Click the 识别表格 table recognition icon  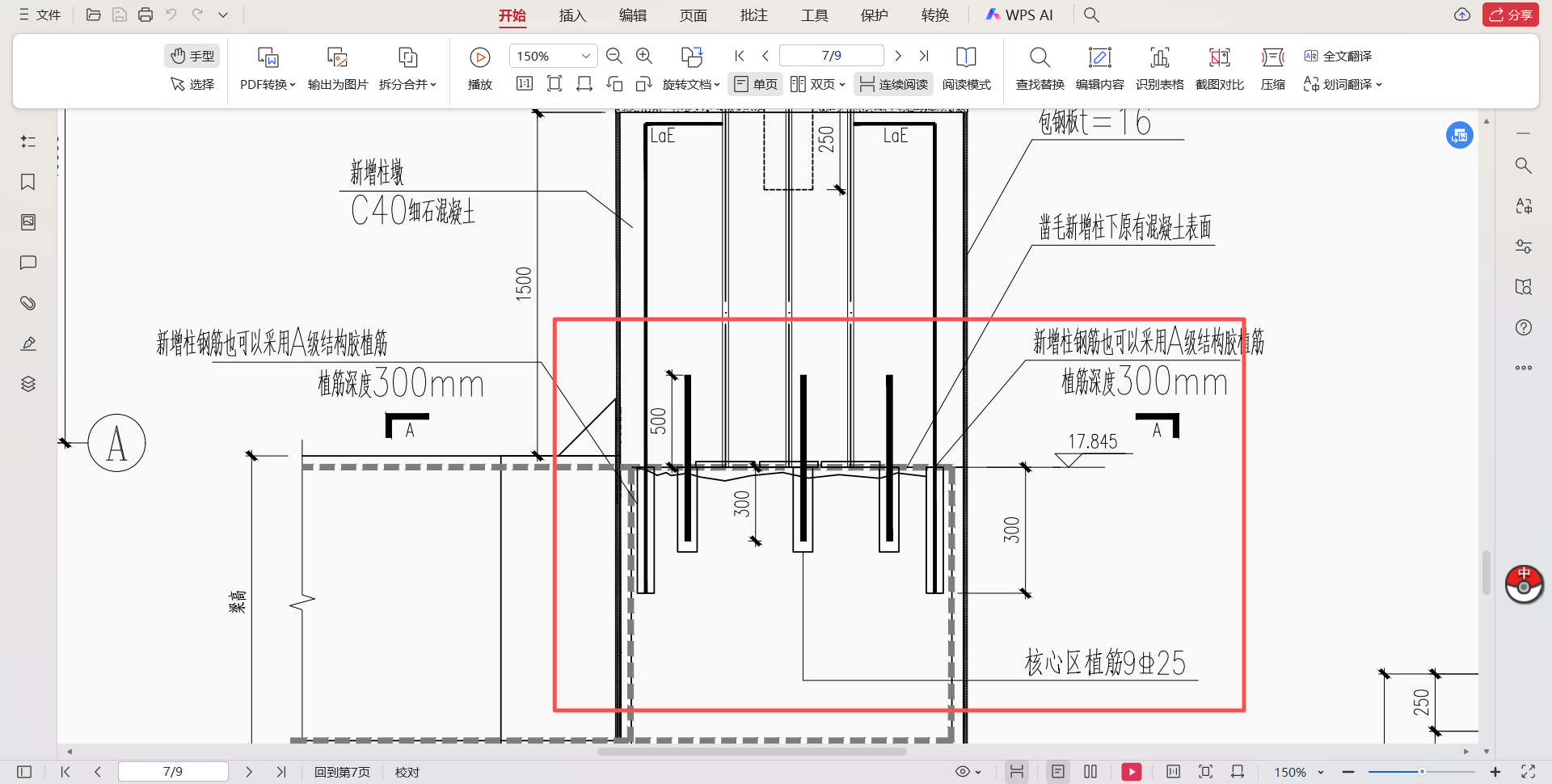click(x=1159, y=58)
